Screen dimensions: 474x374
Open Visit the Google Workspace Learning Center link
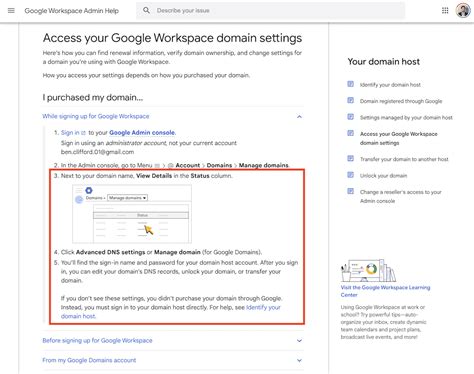point(385,291)
